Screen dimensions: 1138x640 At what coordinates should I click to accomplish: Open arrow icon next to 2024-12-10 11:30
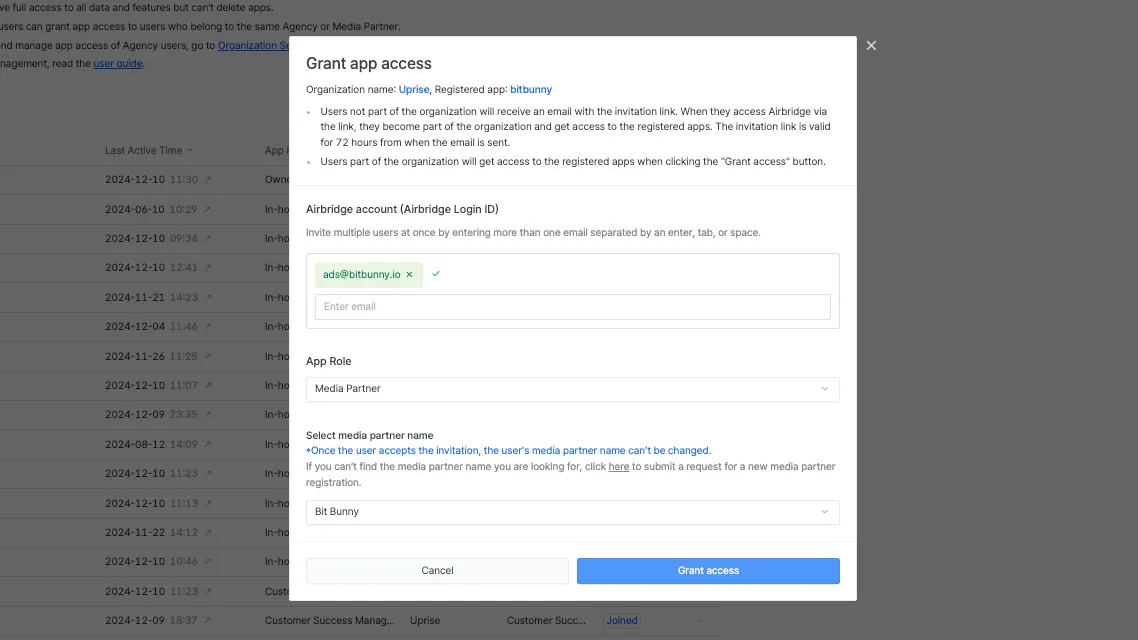coord(208,180)
